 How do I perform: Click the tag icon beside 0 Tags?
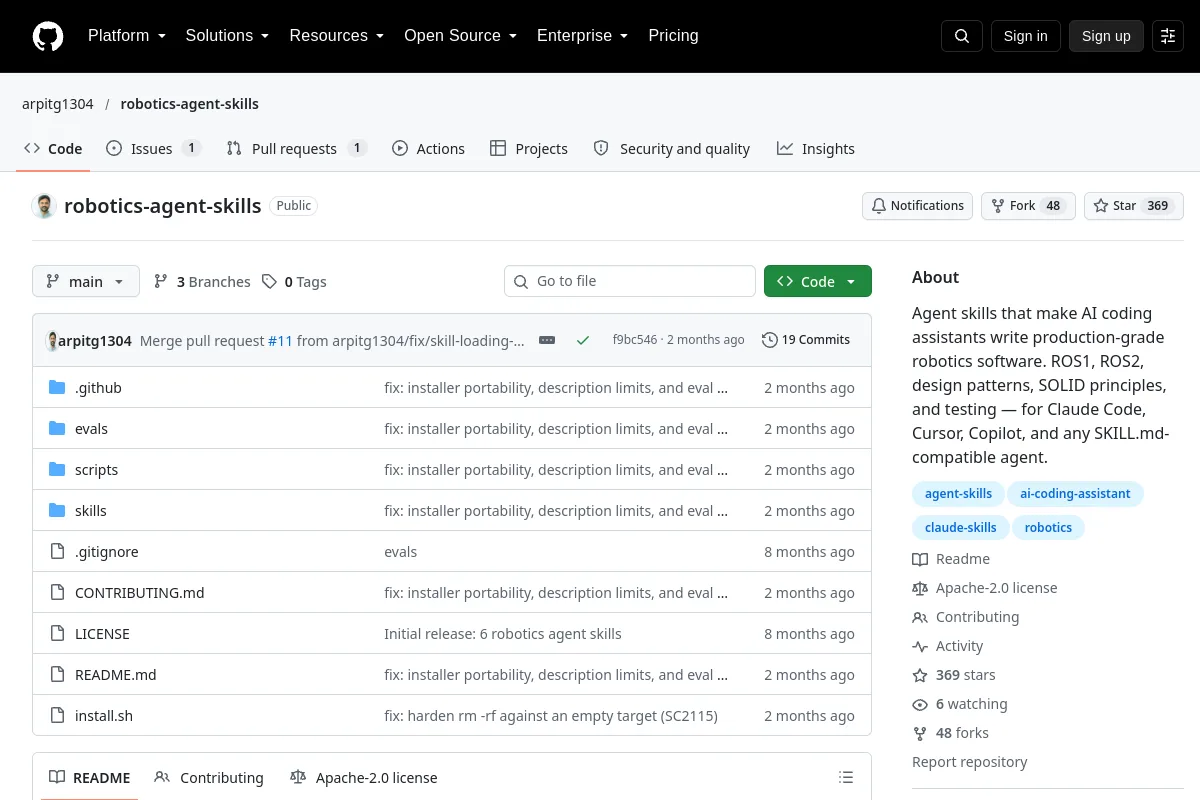[269, 282]
